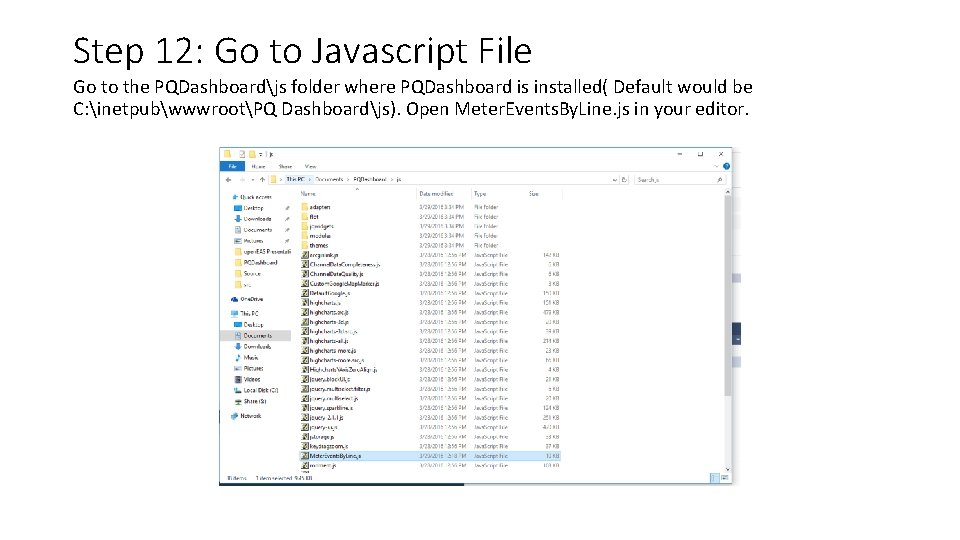Select the flot folder icon
The height and width of the screenshot is (540, 960).
pyautogui.click(x=304, y=216)
